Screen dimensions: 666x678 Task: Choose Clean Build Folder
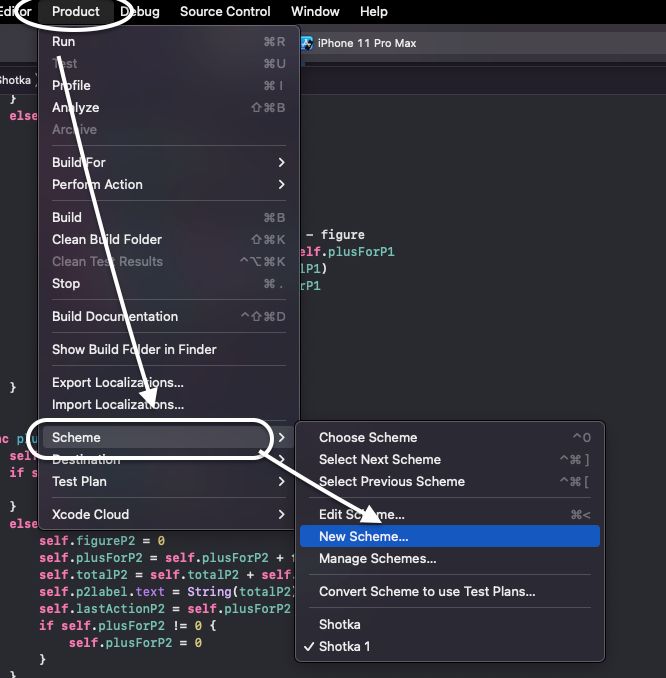(x=169, y=240)
